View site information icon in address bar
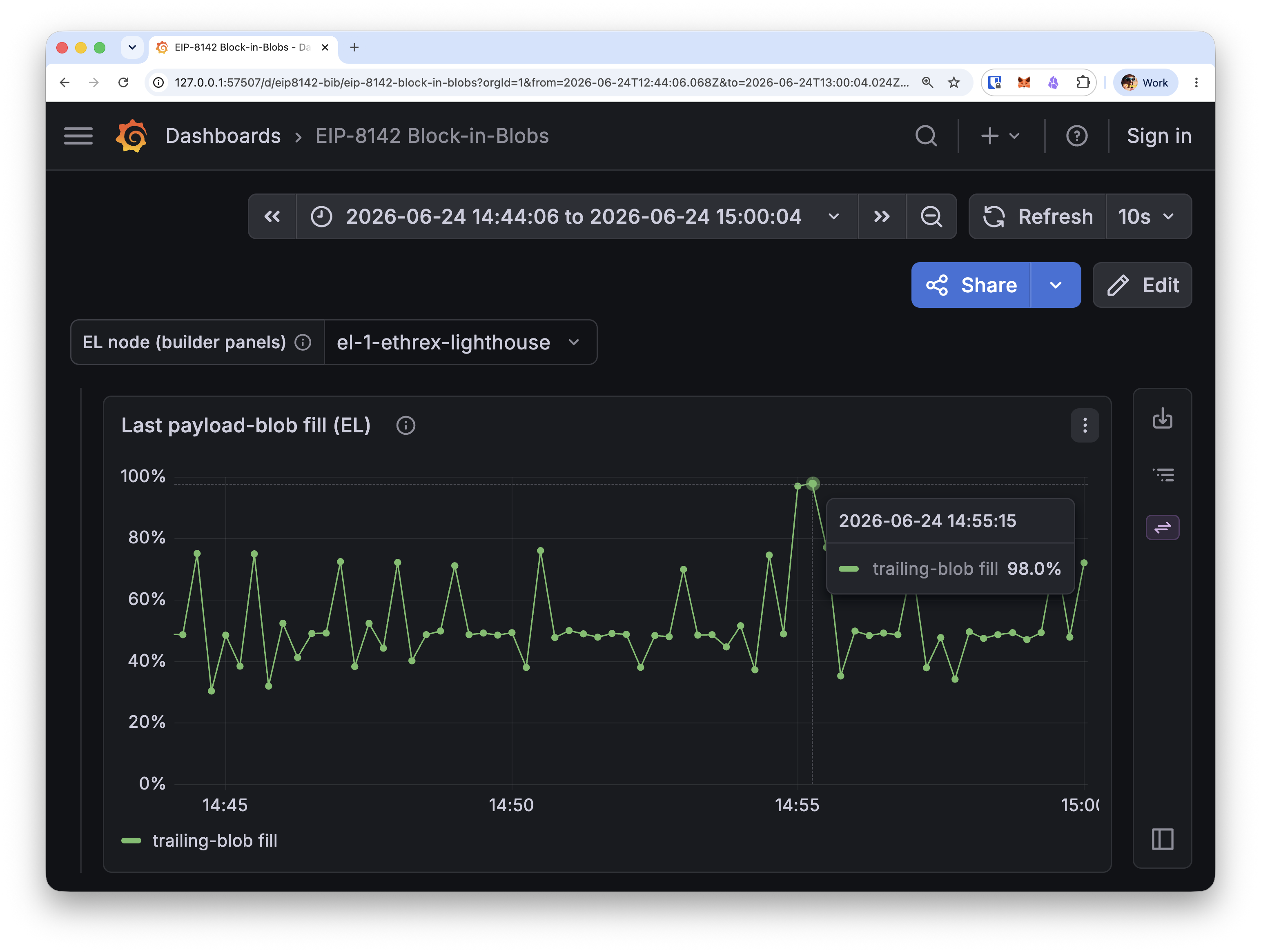 [158, 82]
